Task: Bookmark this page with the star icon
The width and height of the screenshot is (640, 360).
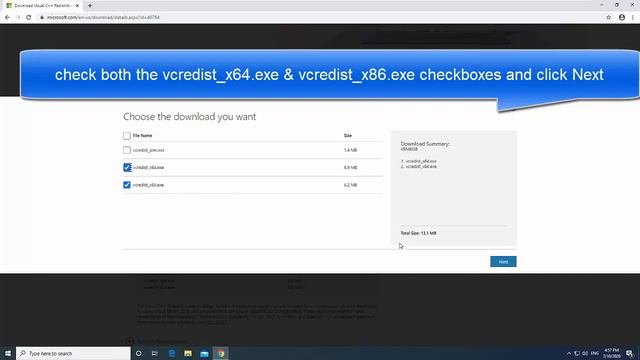Action: tap(609, 18)
